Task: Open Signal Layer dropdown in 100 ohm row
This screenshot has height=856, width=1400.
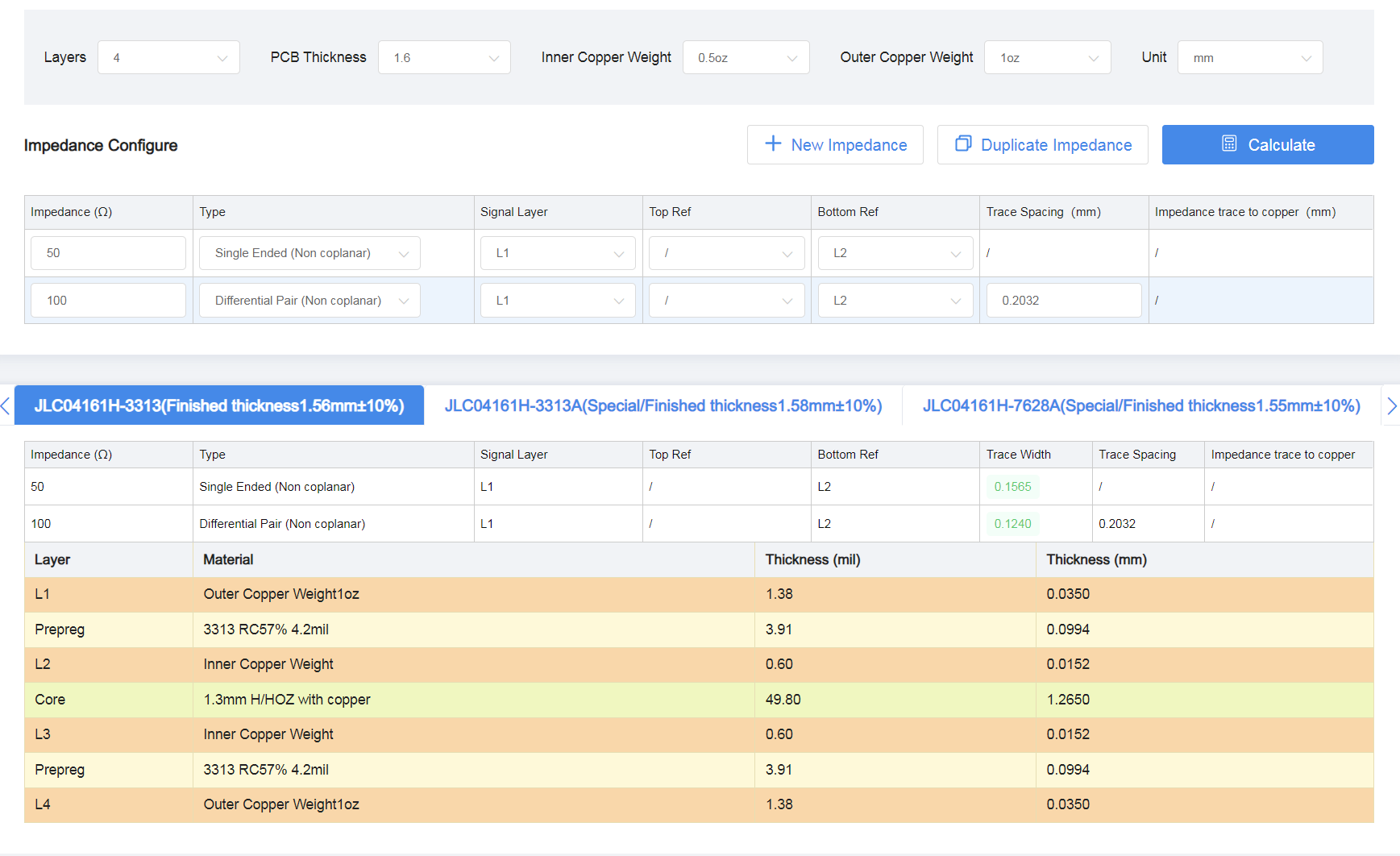Action: pos(558,301)
